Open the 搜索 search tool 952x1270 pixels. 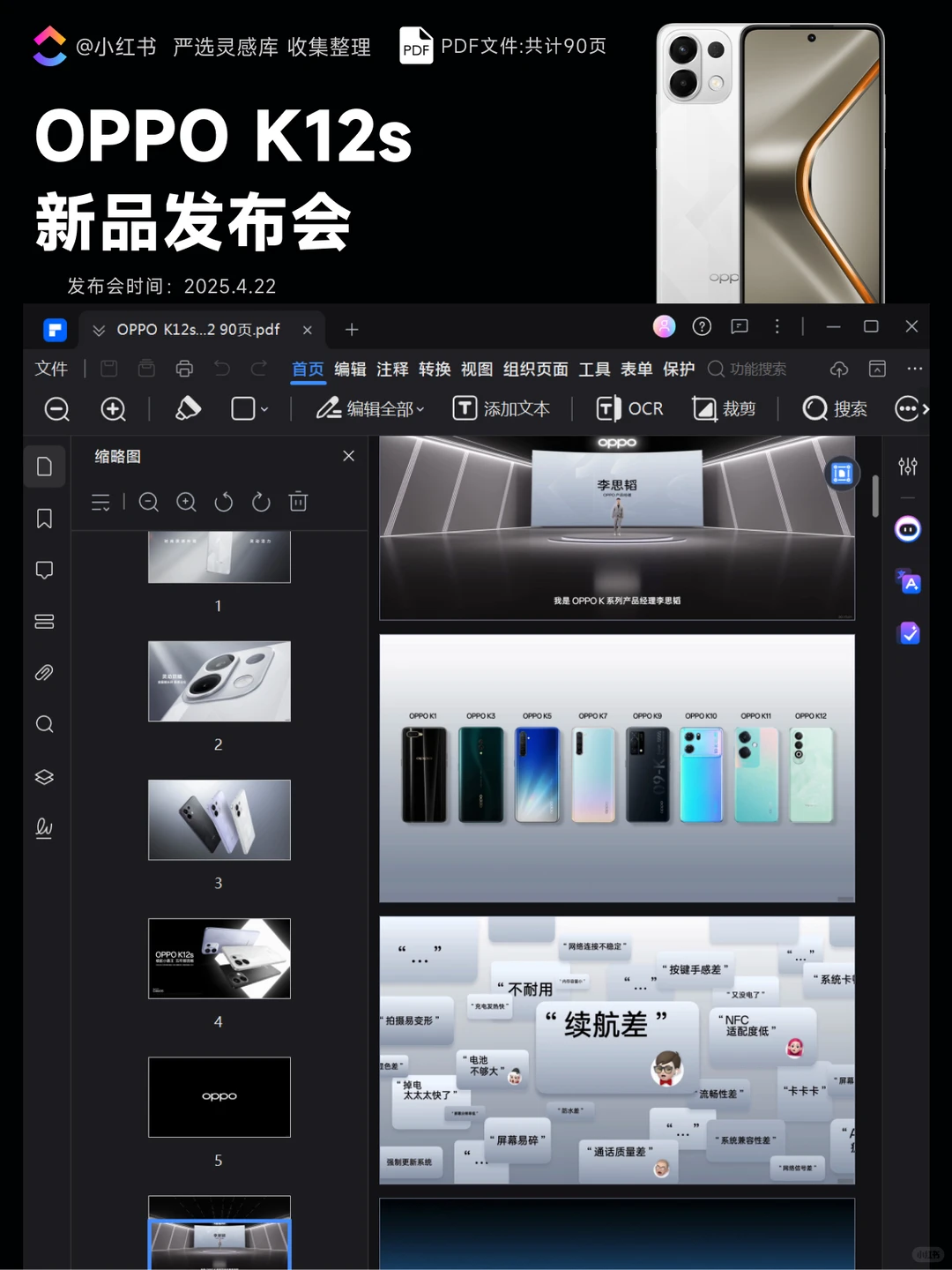click(834, 408)
